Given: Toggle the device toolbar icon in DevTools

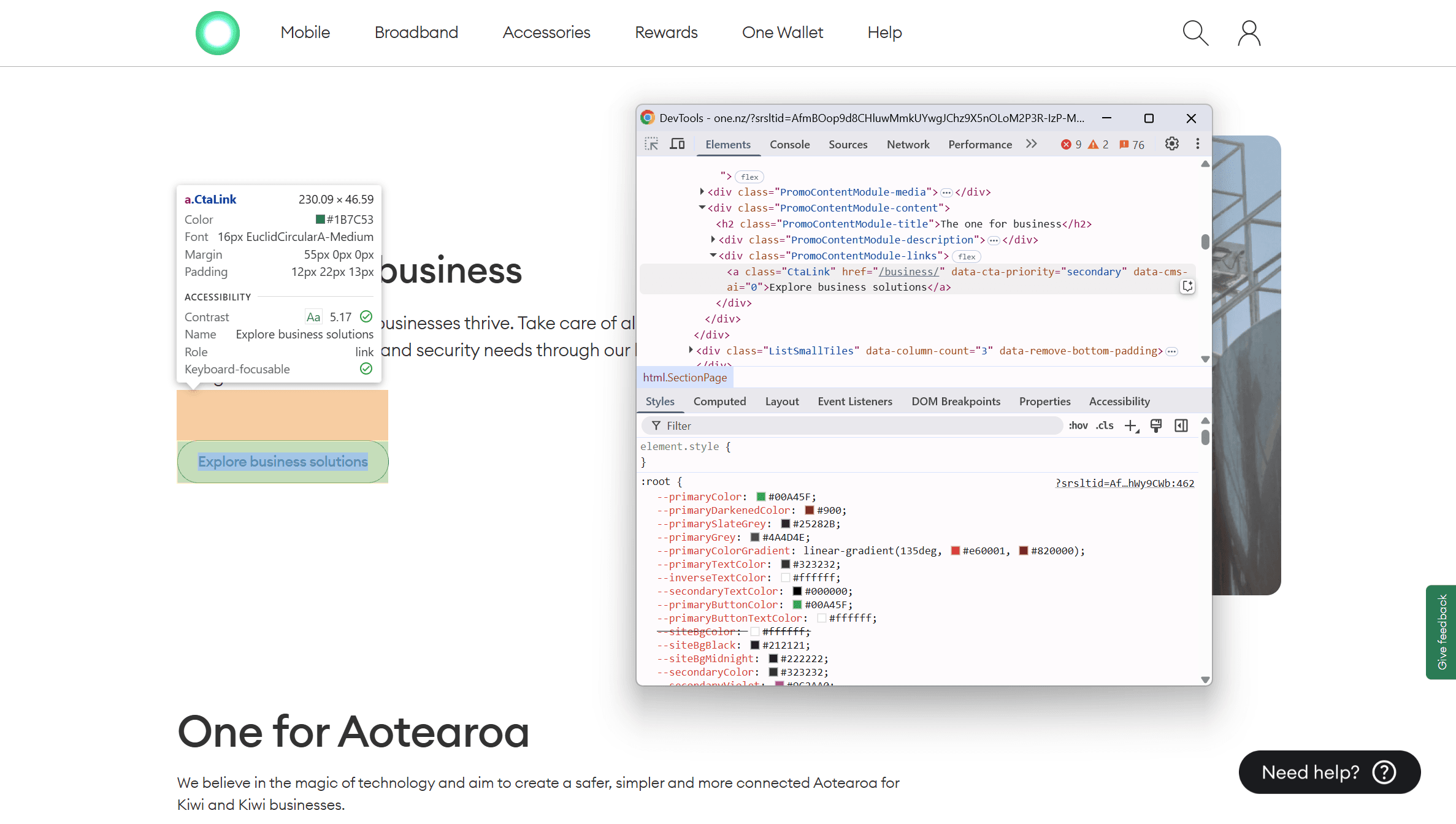Looking at the screenshot, I should click(x=677, y=144).
